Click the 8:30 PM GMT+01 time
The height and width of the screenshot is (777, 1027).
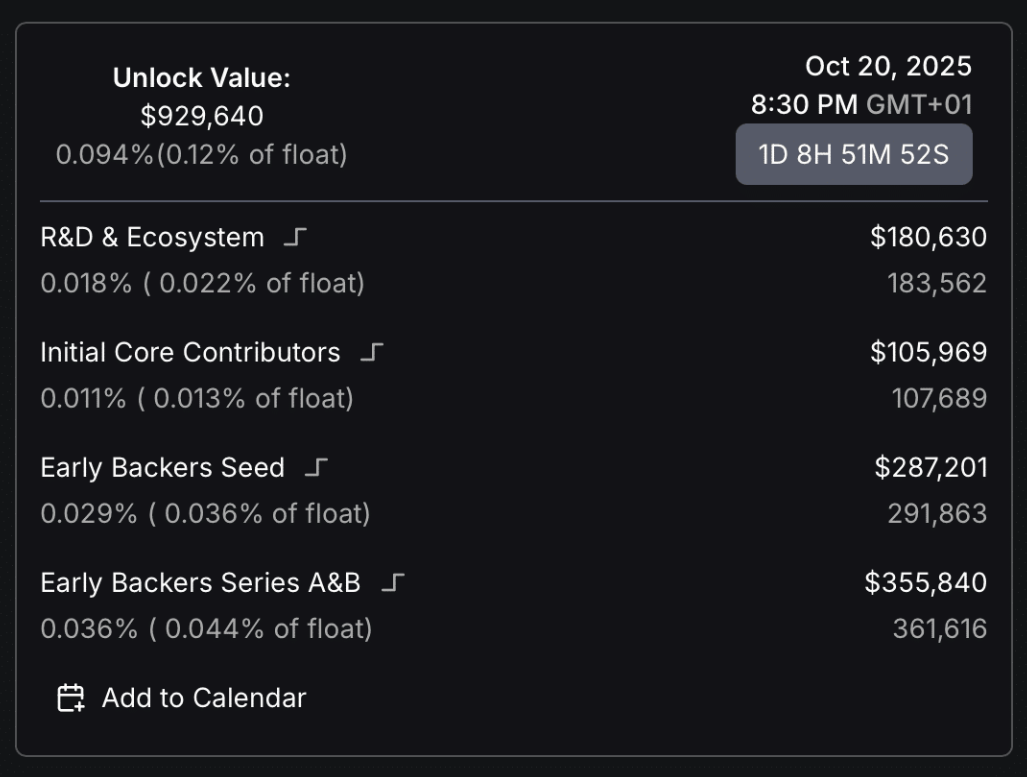(x=861, y=104)
